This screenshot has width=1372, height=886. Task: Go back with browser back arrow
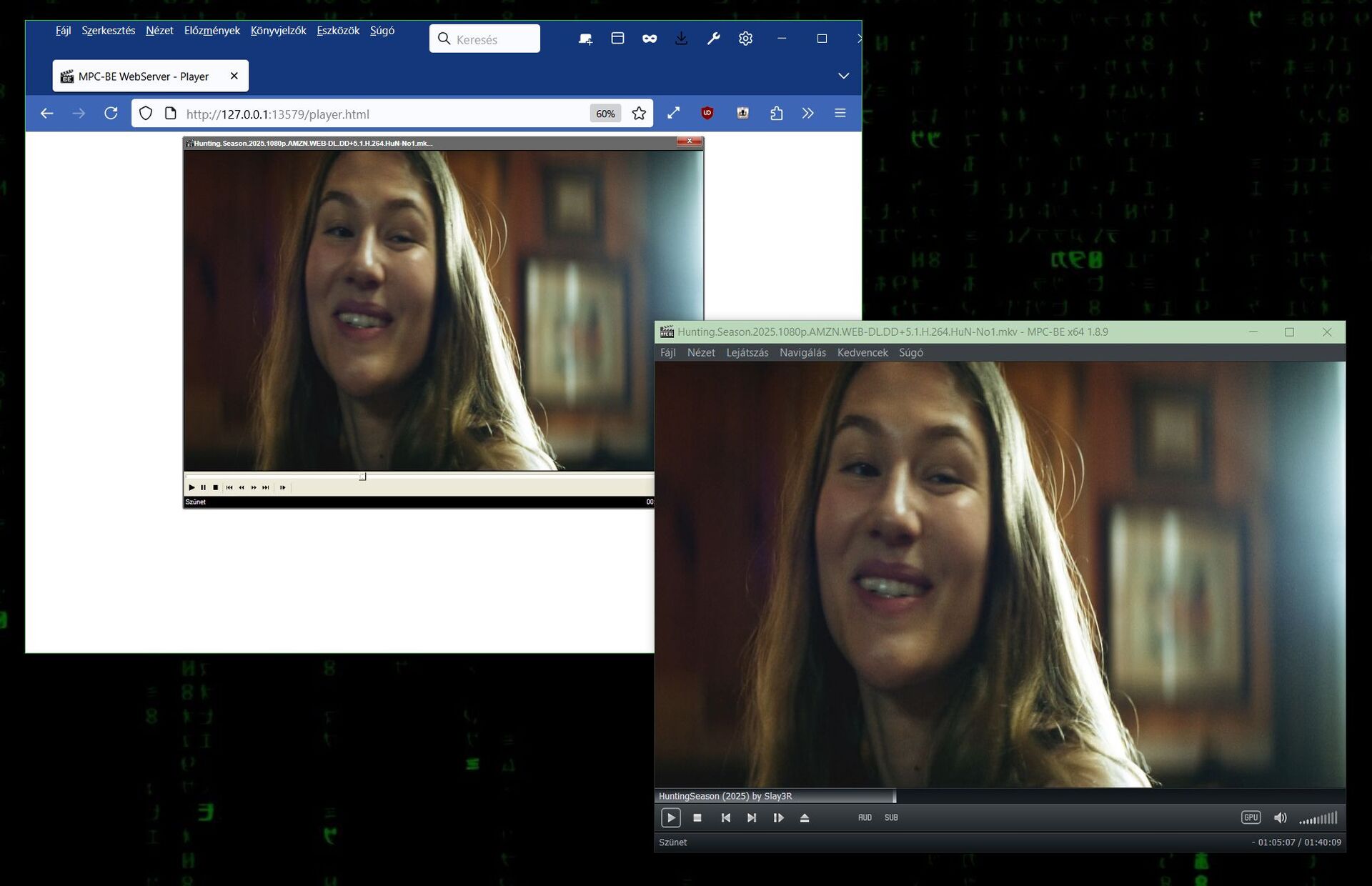point(47,114)
